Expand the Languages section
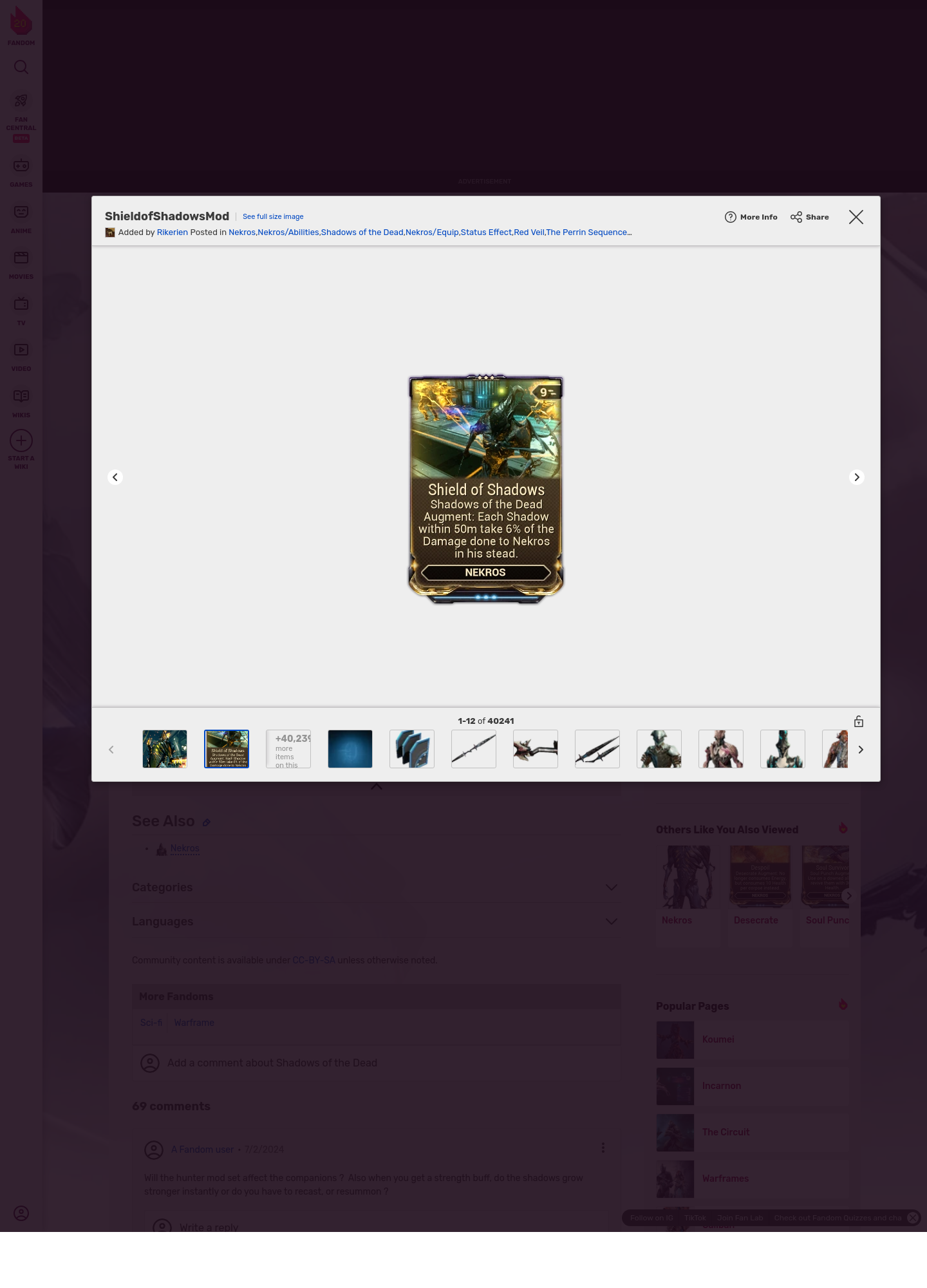 click(x=377, y=922)
